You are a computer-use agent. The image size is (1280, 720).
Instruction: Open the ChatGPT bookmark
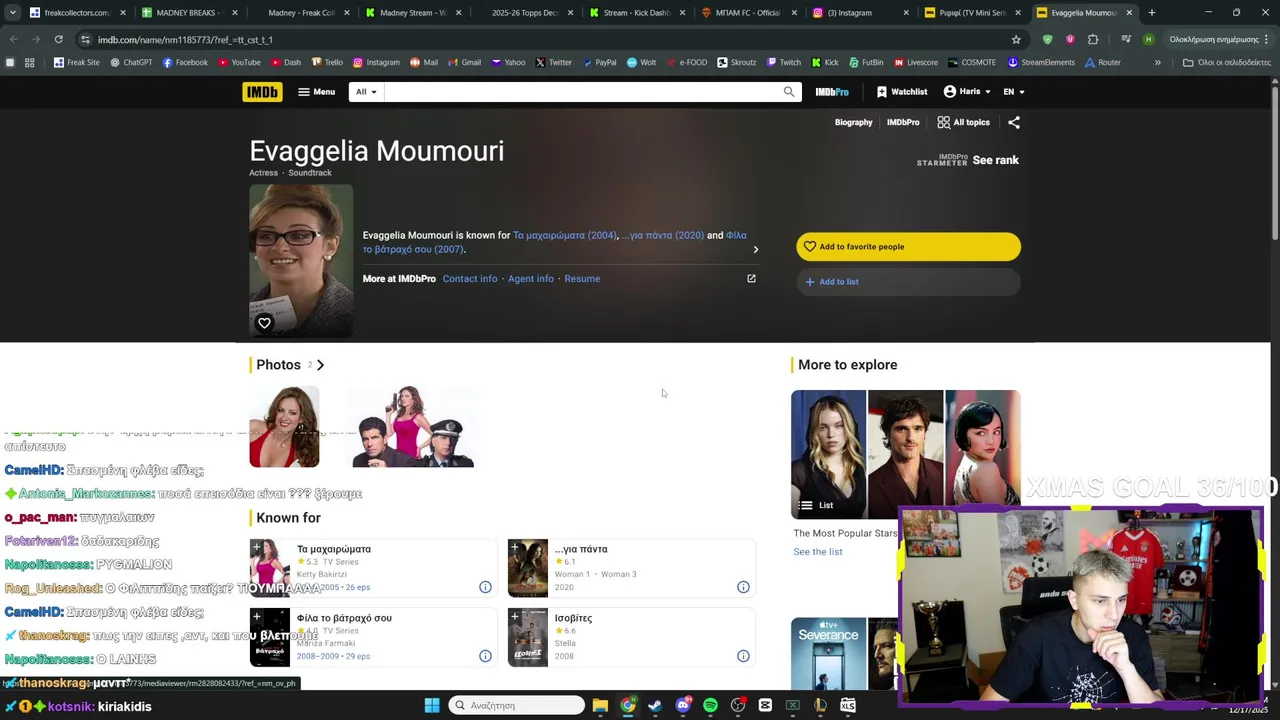[x=131, y=62]
